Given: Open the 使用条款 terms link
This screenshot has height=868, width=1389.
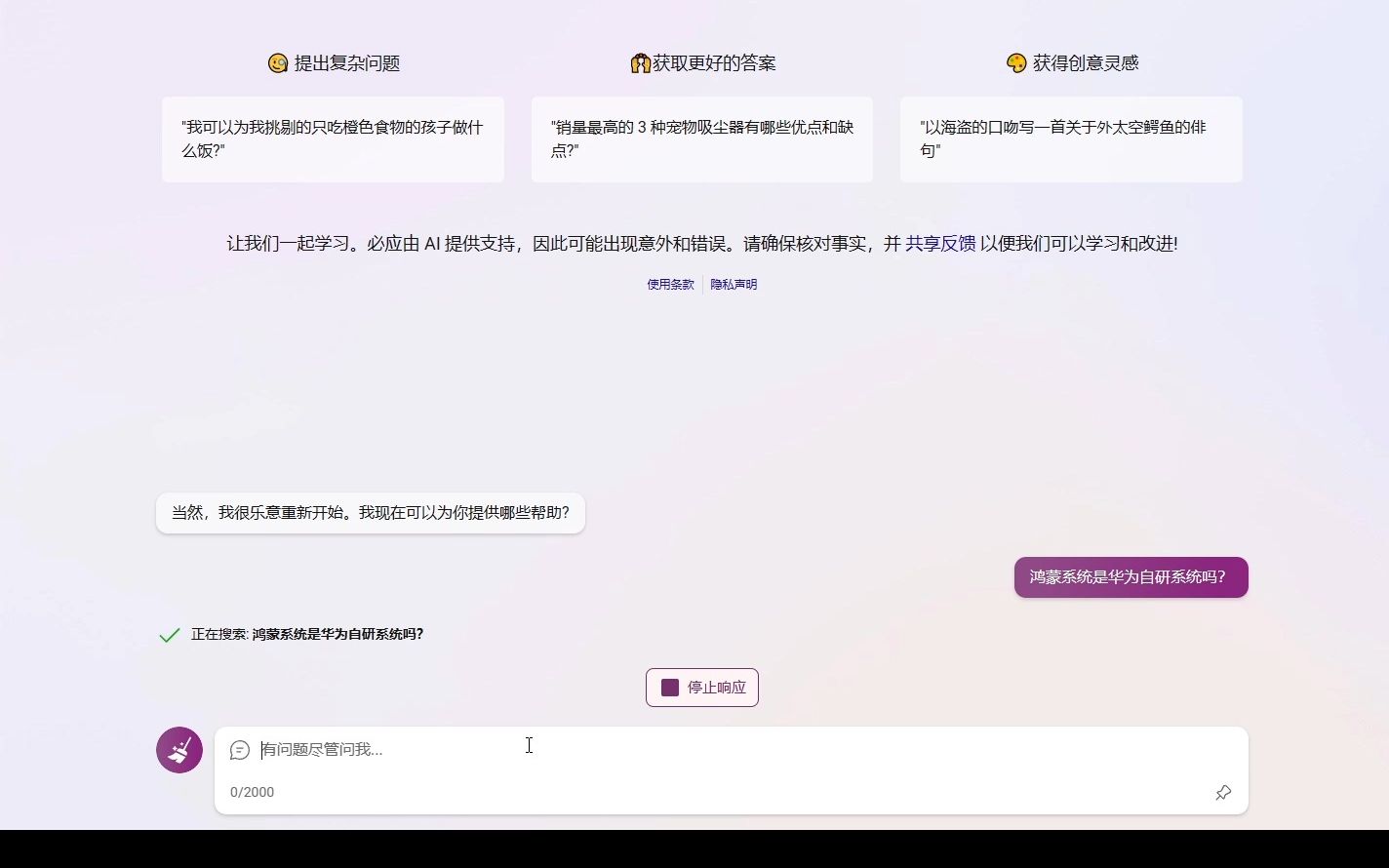Looking at the screenshot, I should [x=669, y=284].
